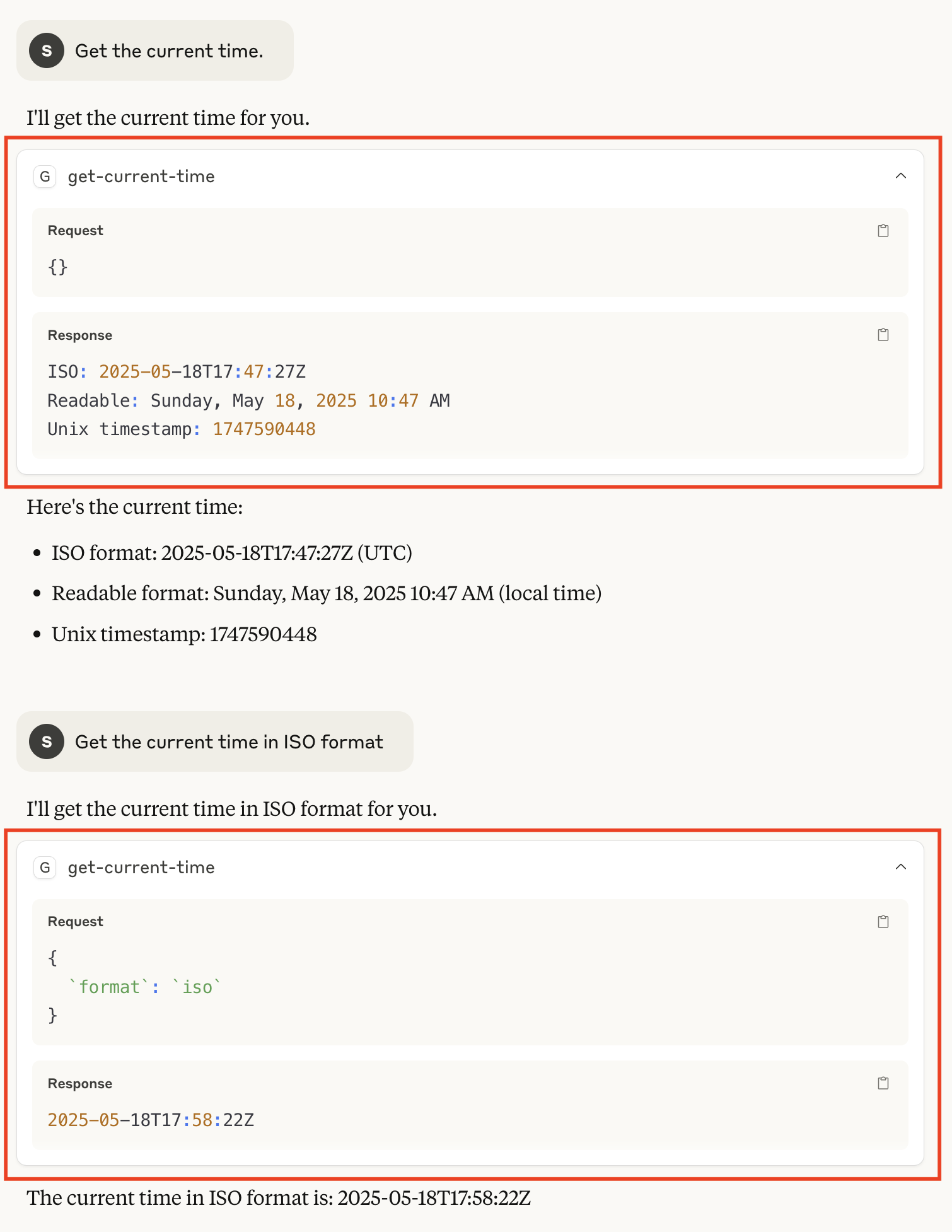
Task: Click the Unix timestamp value 1747590448
Action: pyautogui.click(x=264, y=429)
